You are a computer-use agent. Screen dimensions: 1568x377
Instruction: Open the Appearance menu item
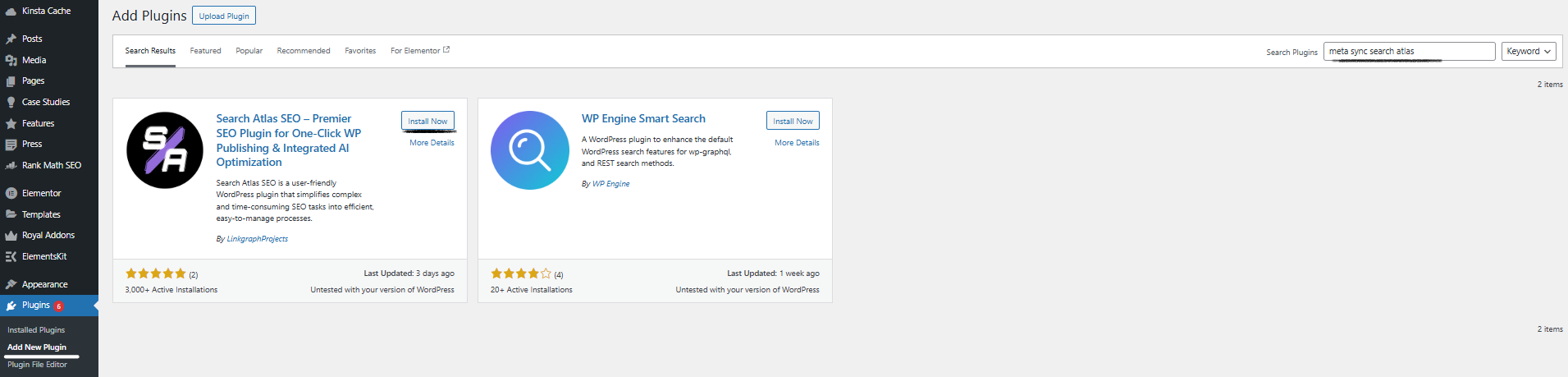point(49,284)
